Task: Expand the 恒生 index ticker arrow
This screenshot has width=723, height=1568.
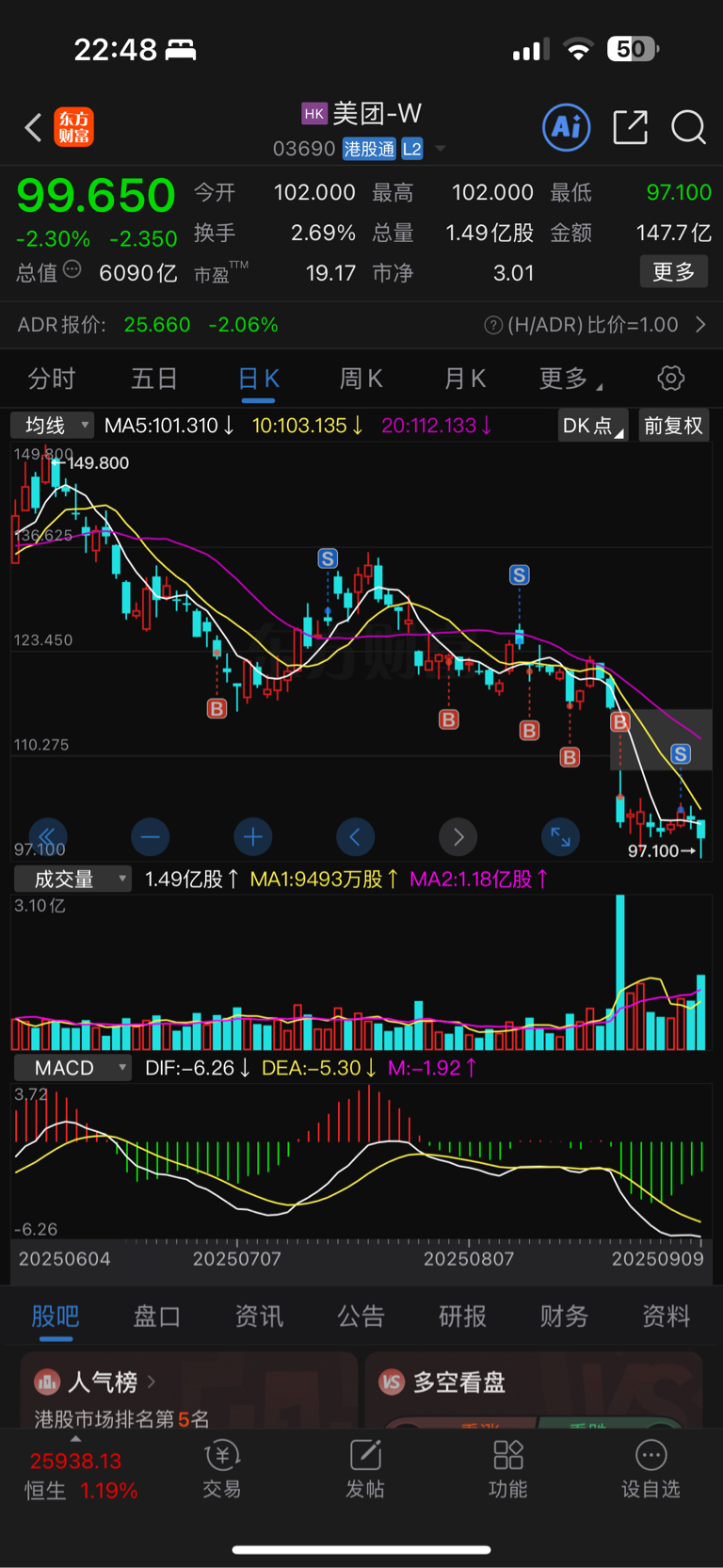Action: (x=75, y=1439)
